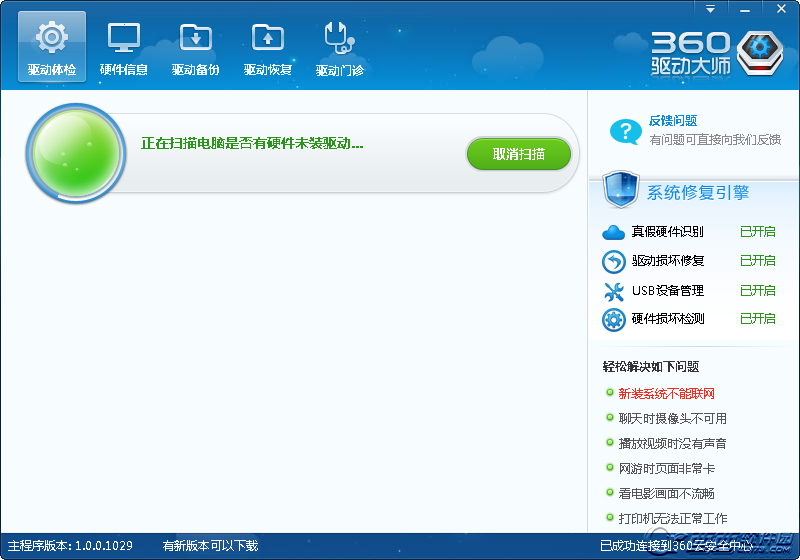
Task: Click the 硬件损坏检测 label
Action: (x=667, y=319)
